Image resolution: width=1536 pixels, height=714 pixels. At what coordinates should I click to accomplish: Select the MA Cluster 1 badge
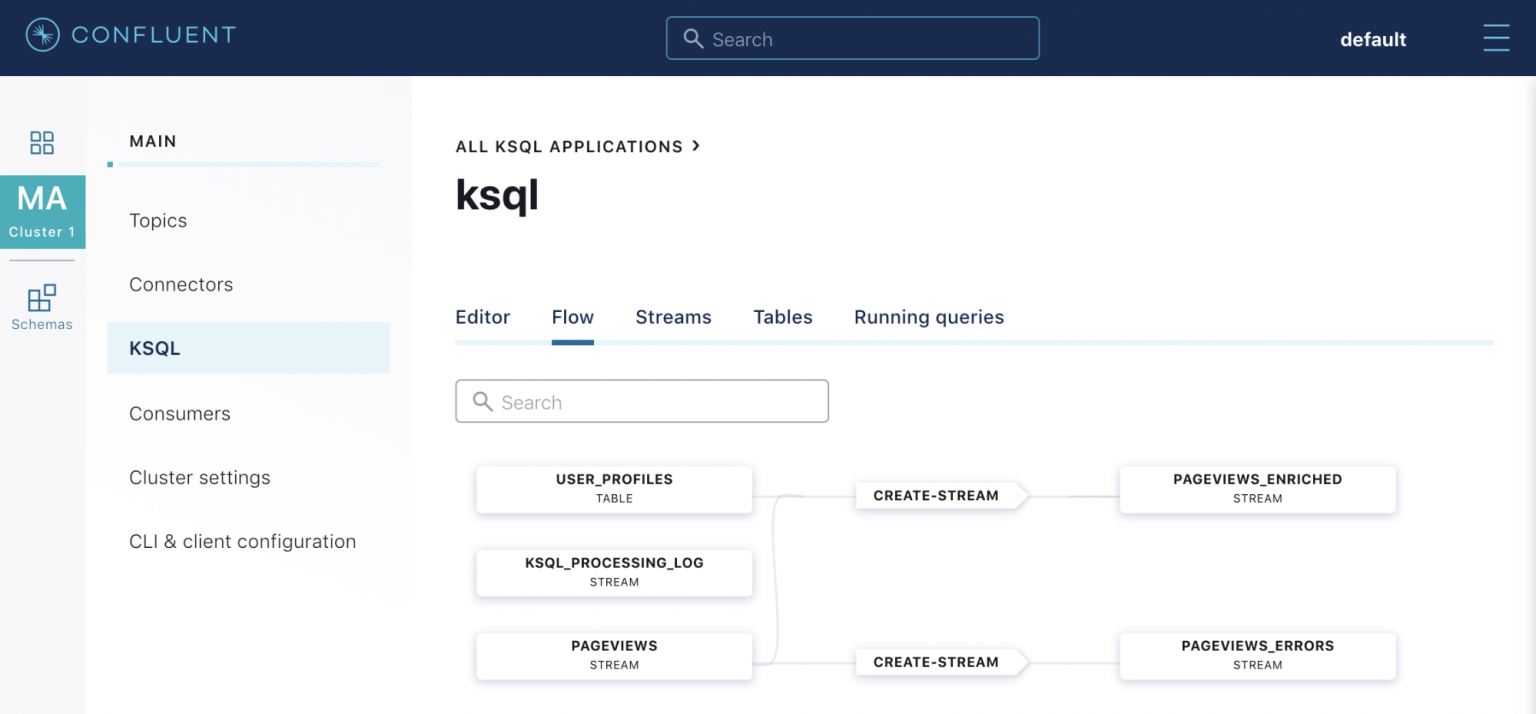click(42, 211)
